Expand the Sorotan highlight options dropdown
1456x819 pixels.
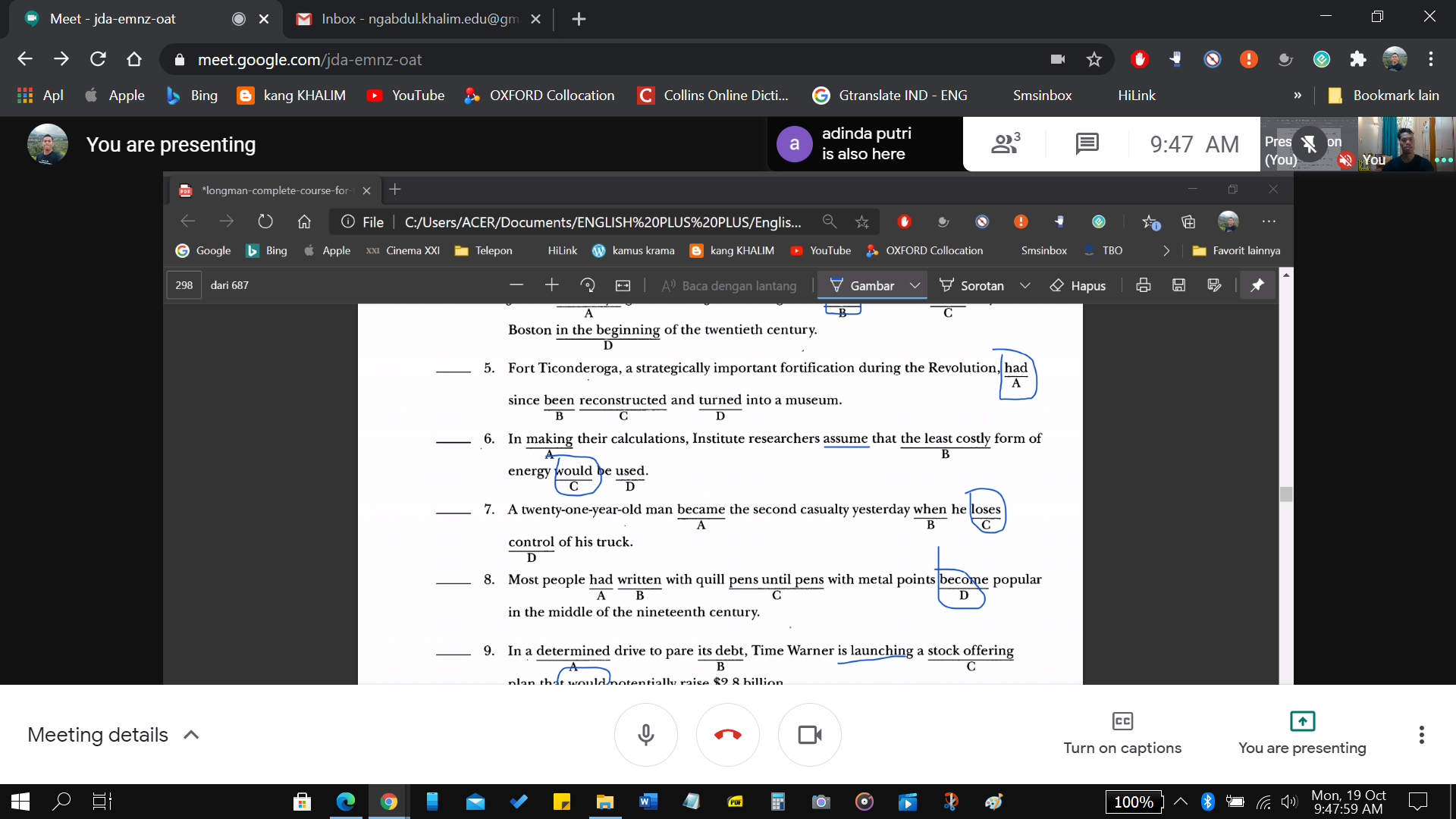1025,285
